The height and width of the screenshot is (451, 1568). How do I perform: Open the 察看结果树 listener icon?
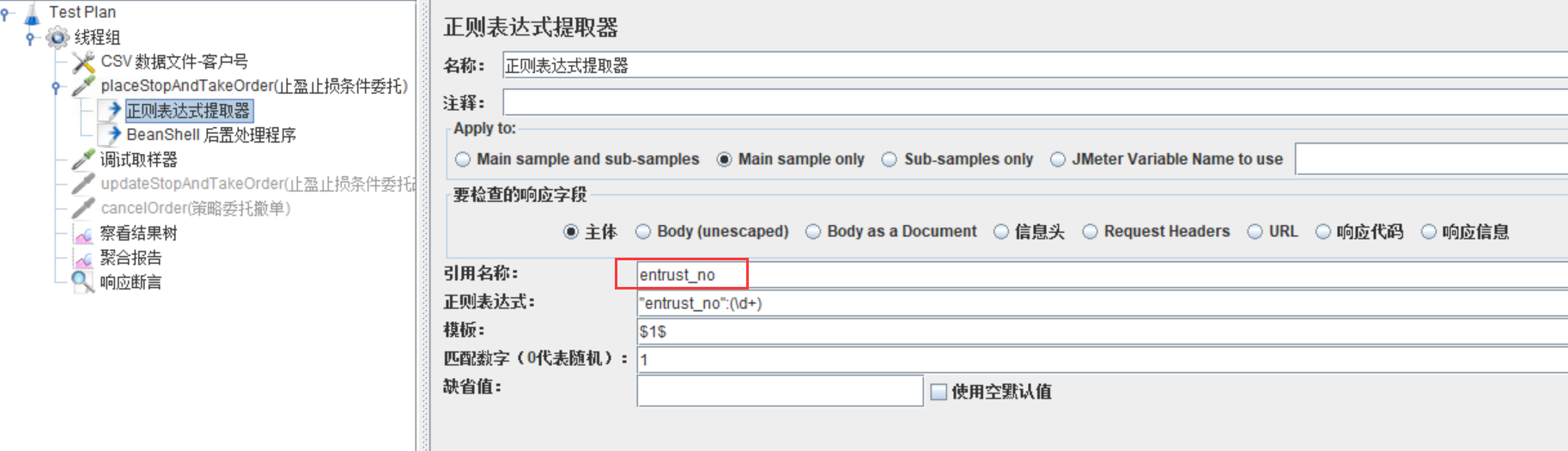pos(83,234)
